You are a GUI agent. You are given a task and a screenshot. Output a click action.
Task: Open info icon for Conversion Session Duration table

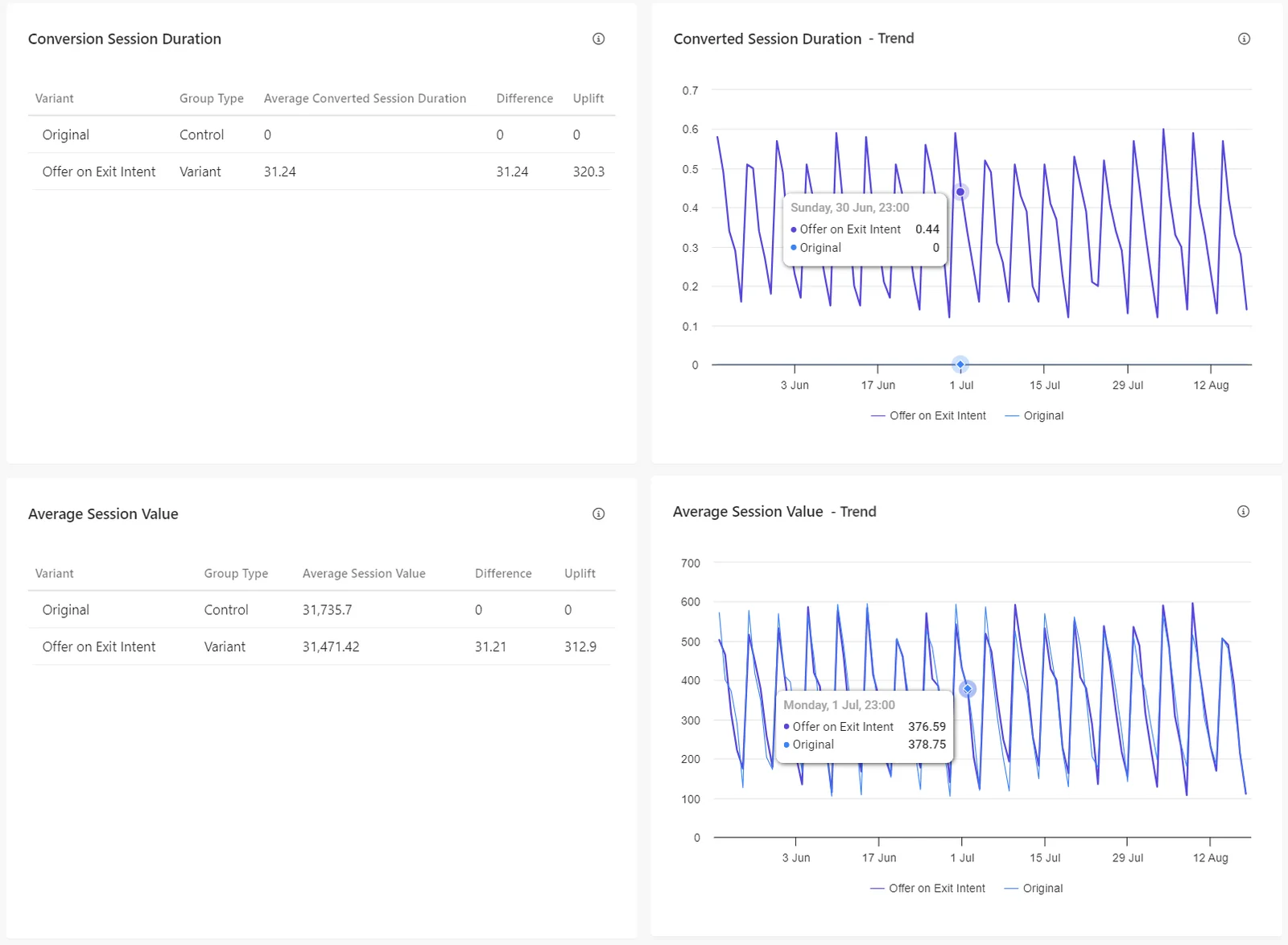click(598, 39)
